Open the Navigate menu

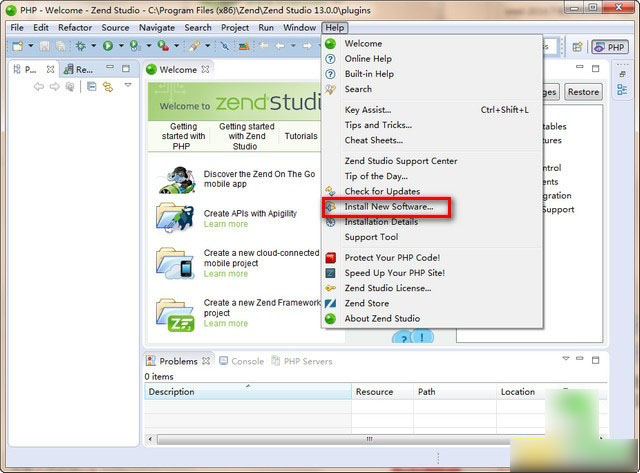pyautogui.click(x=157, y=28)
